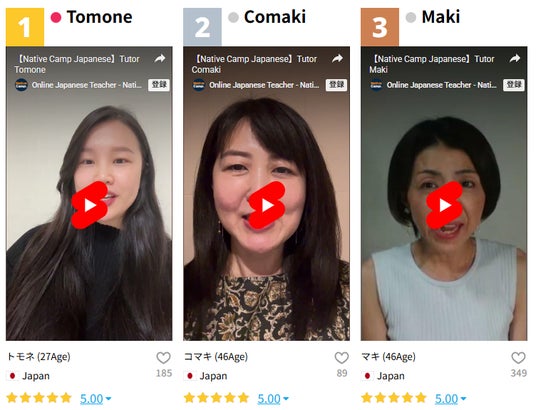Favorite Maki with the heart icon
The width and height of the screenshot is (536, 410).
click(518, 358)
